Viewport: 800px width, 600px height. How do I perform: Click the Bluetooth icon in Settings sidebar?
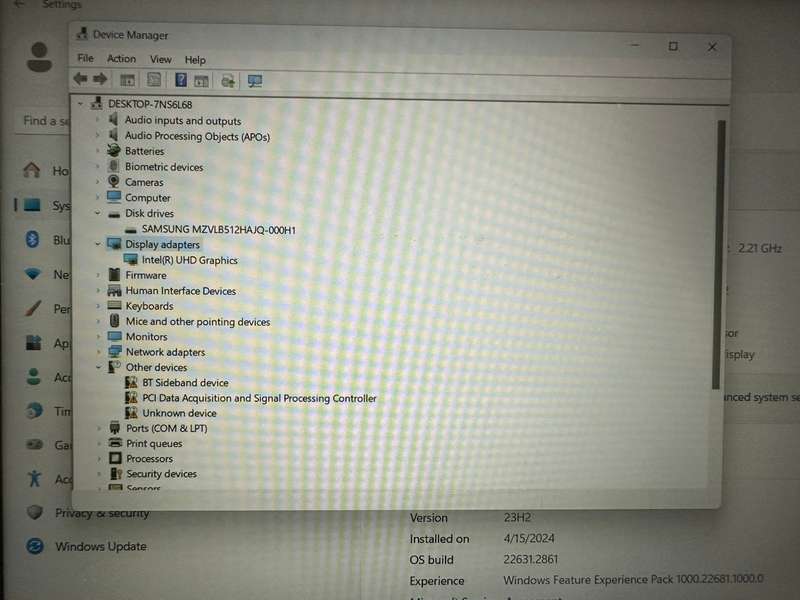click(x=33, y=239)
